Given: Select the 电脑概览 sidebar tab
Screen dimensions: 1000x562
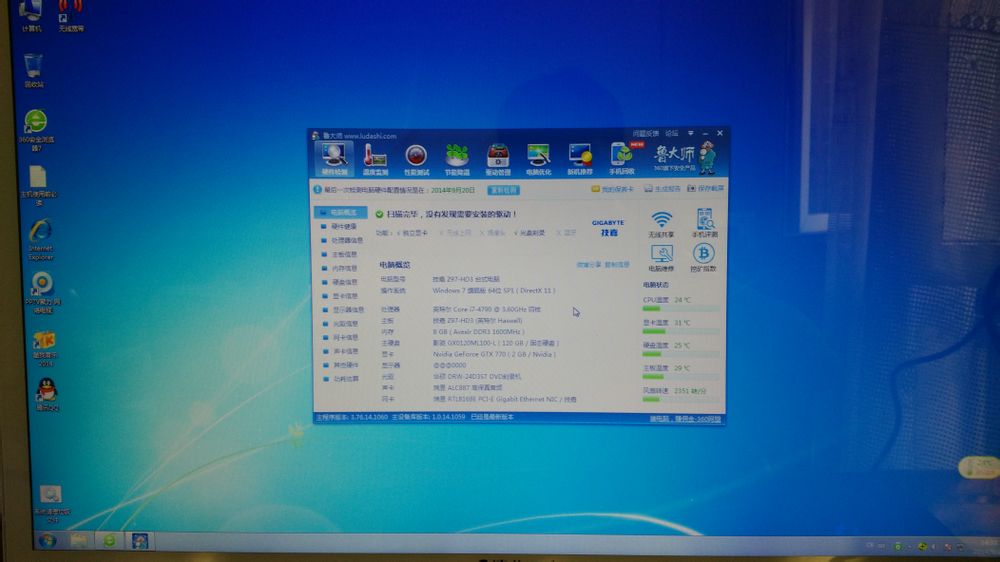Looking at the screenshot, I should tap(341, 212).
